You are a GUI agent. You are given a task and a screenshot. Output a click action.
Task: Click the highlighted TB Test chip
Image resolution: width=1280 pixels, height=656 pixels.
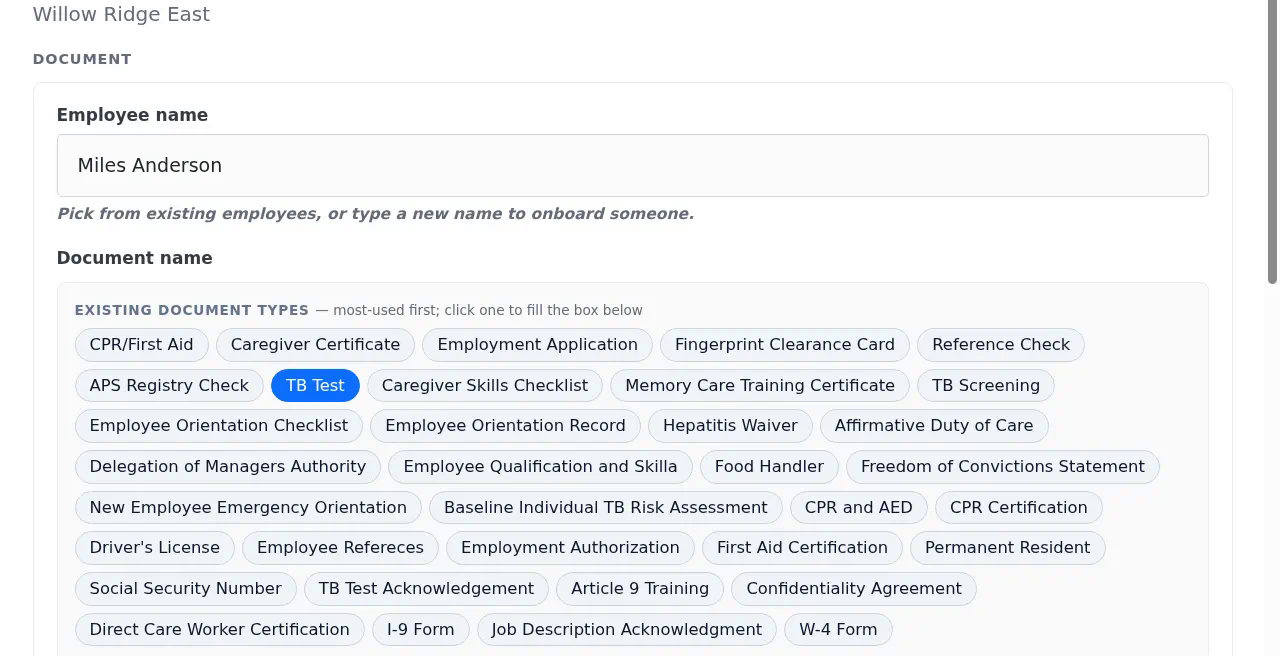click(315, 385)
